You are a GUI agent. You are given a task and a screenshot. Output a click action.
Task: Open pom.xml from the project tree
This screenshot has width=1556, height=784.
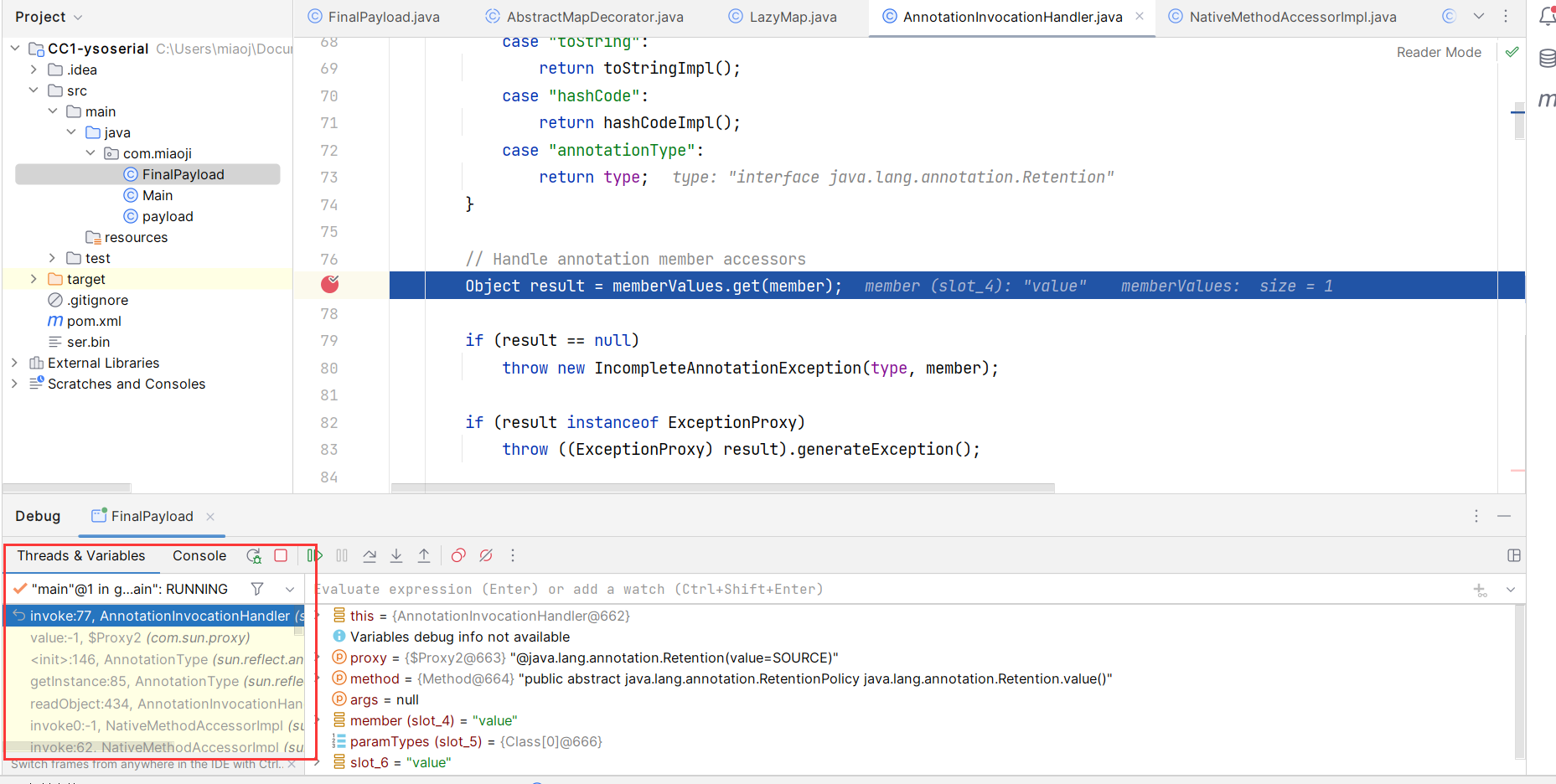click(x=94, y=321)
